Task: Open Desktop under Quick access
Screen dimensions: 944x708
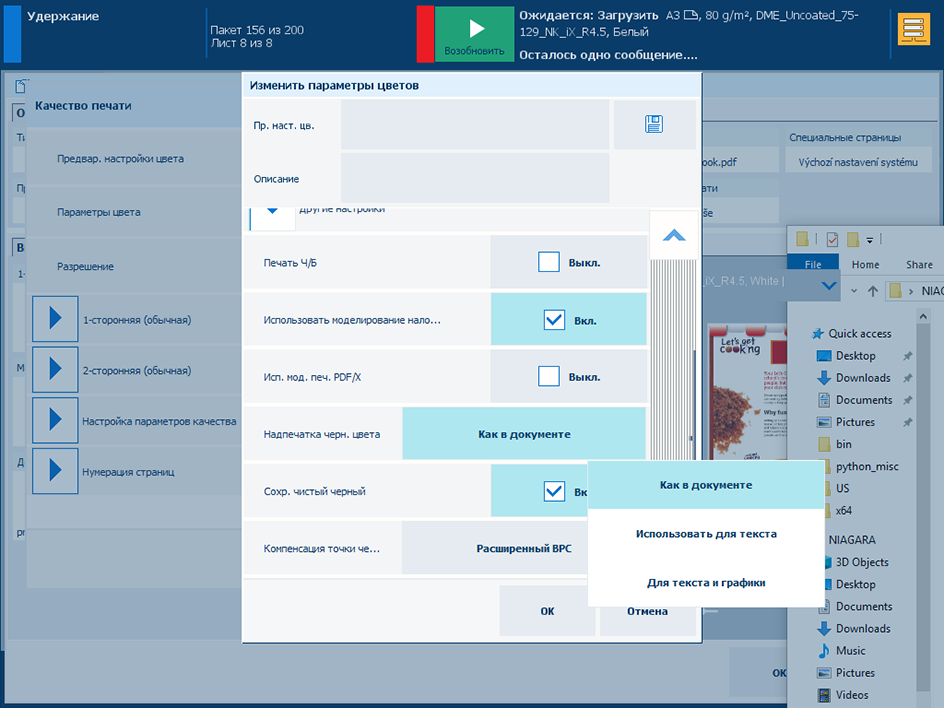Action: click(856, 356)
